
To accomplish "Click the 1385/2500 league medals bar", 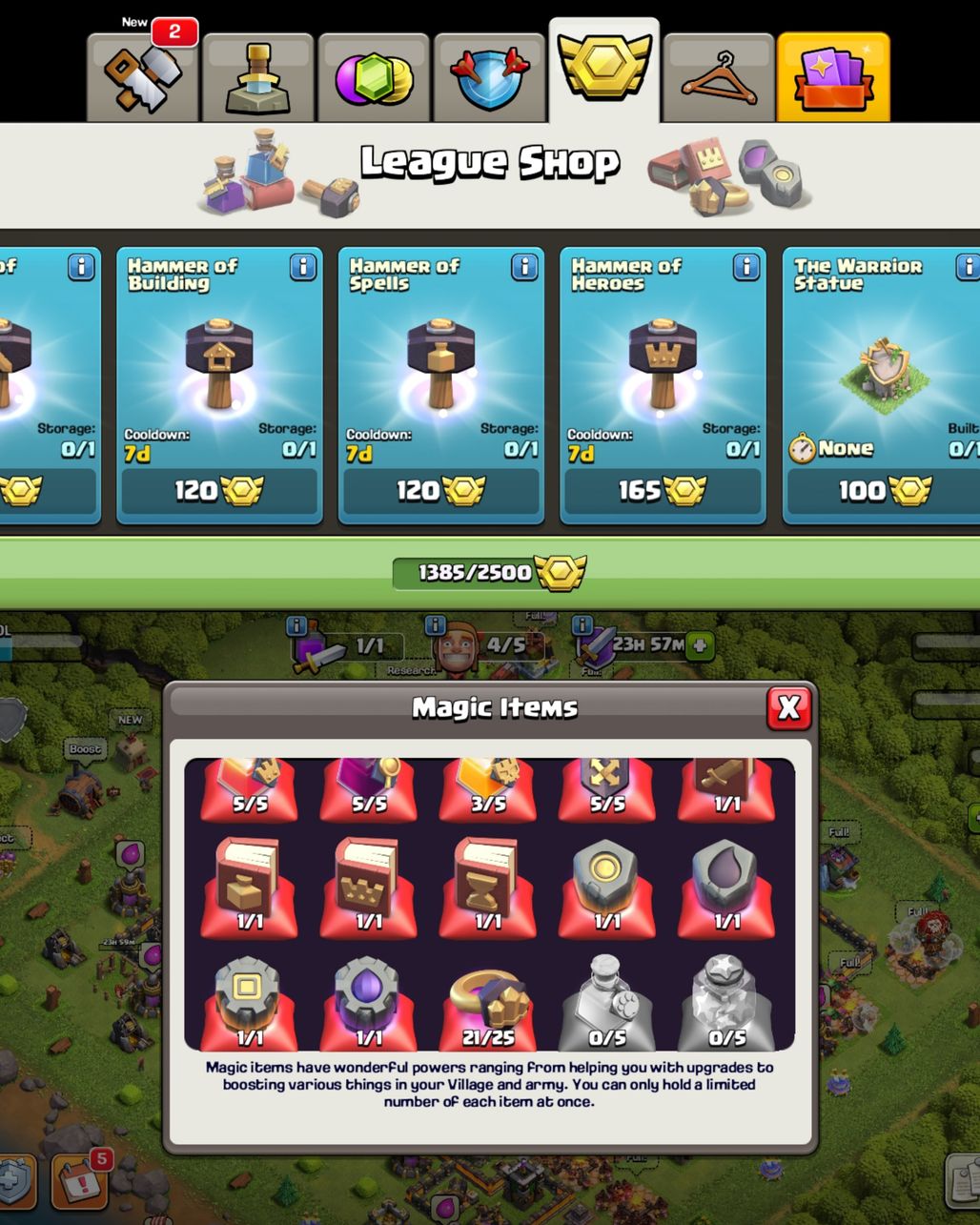I will point(490,572).
